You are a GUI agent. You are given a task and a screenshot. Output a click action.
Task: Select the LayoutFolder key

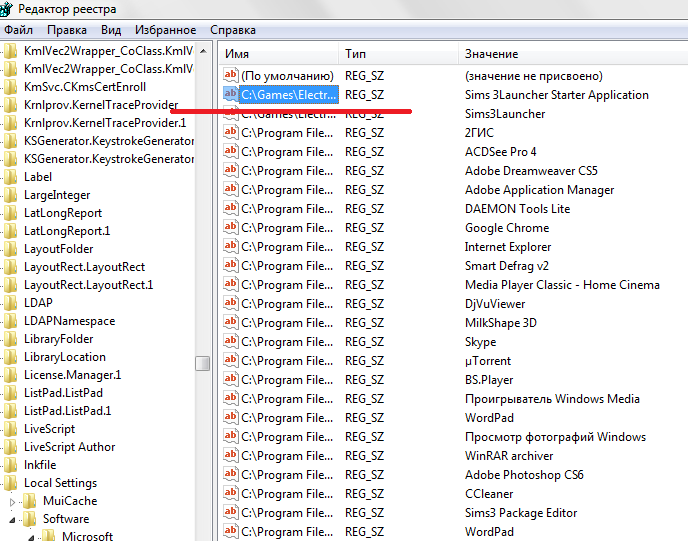(58, 249)
